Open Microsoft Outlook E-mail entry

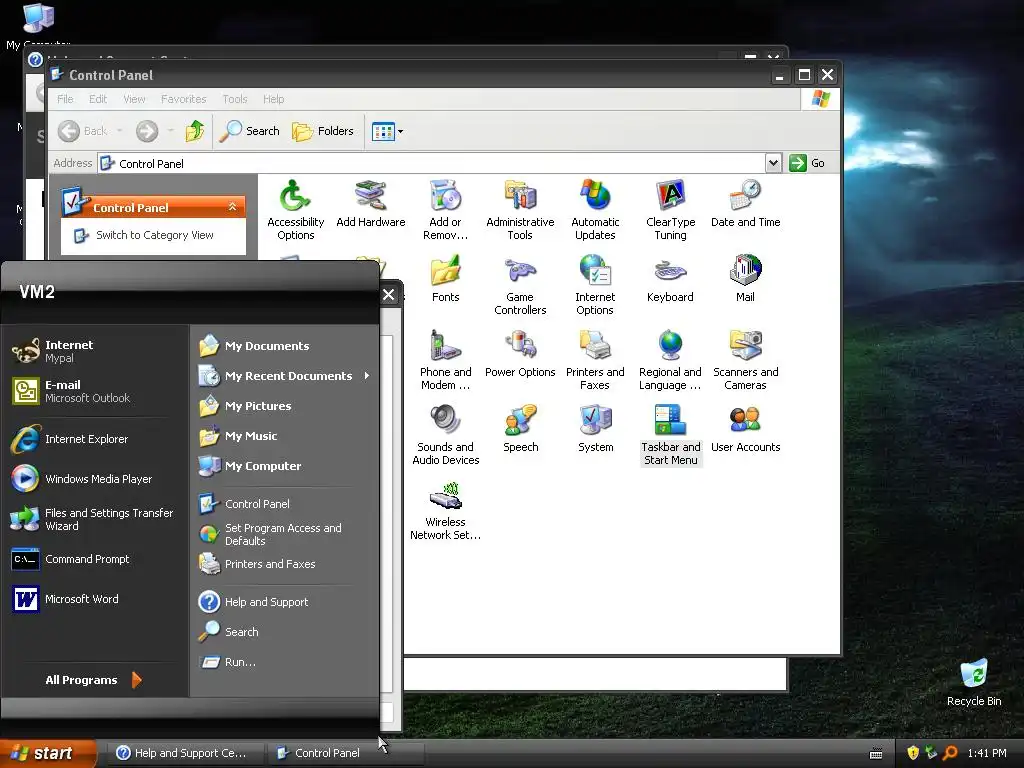95,391
